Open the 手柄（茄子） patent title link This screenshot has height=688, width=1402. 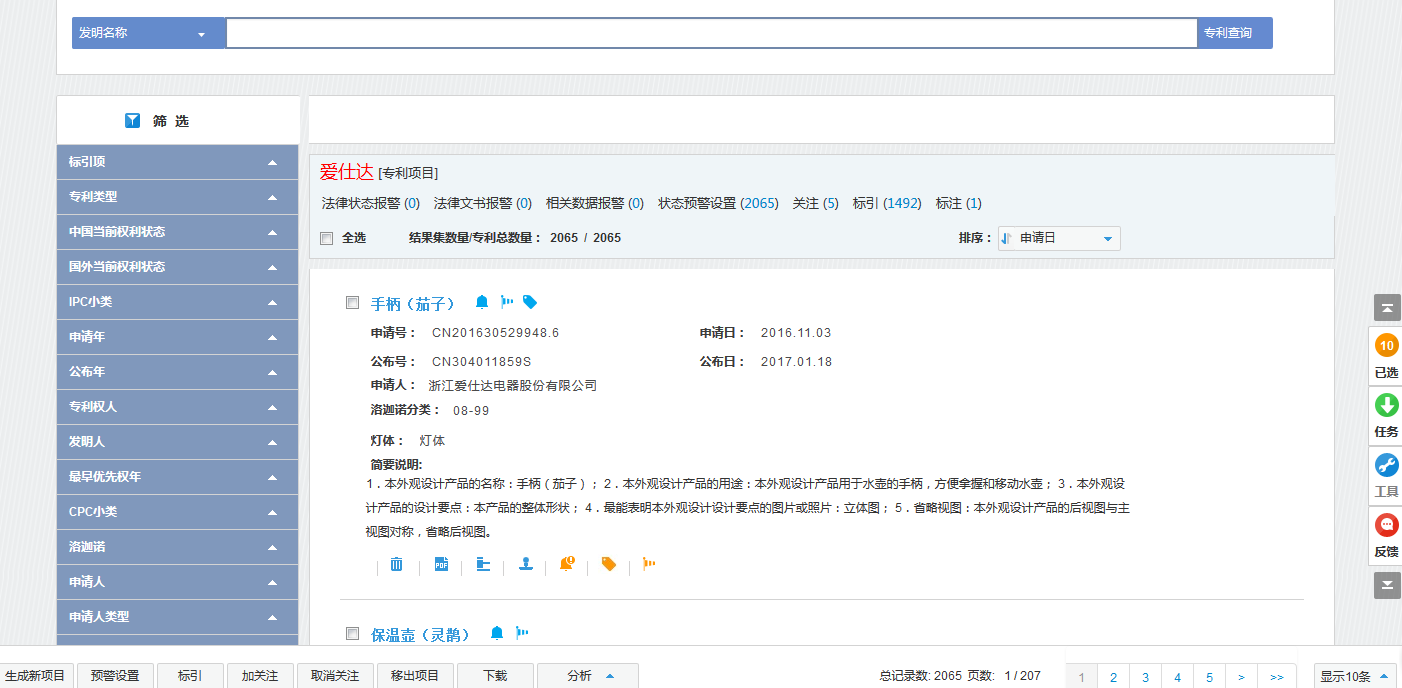click(413, 304)
